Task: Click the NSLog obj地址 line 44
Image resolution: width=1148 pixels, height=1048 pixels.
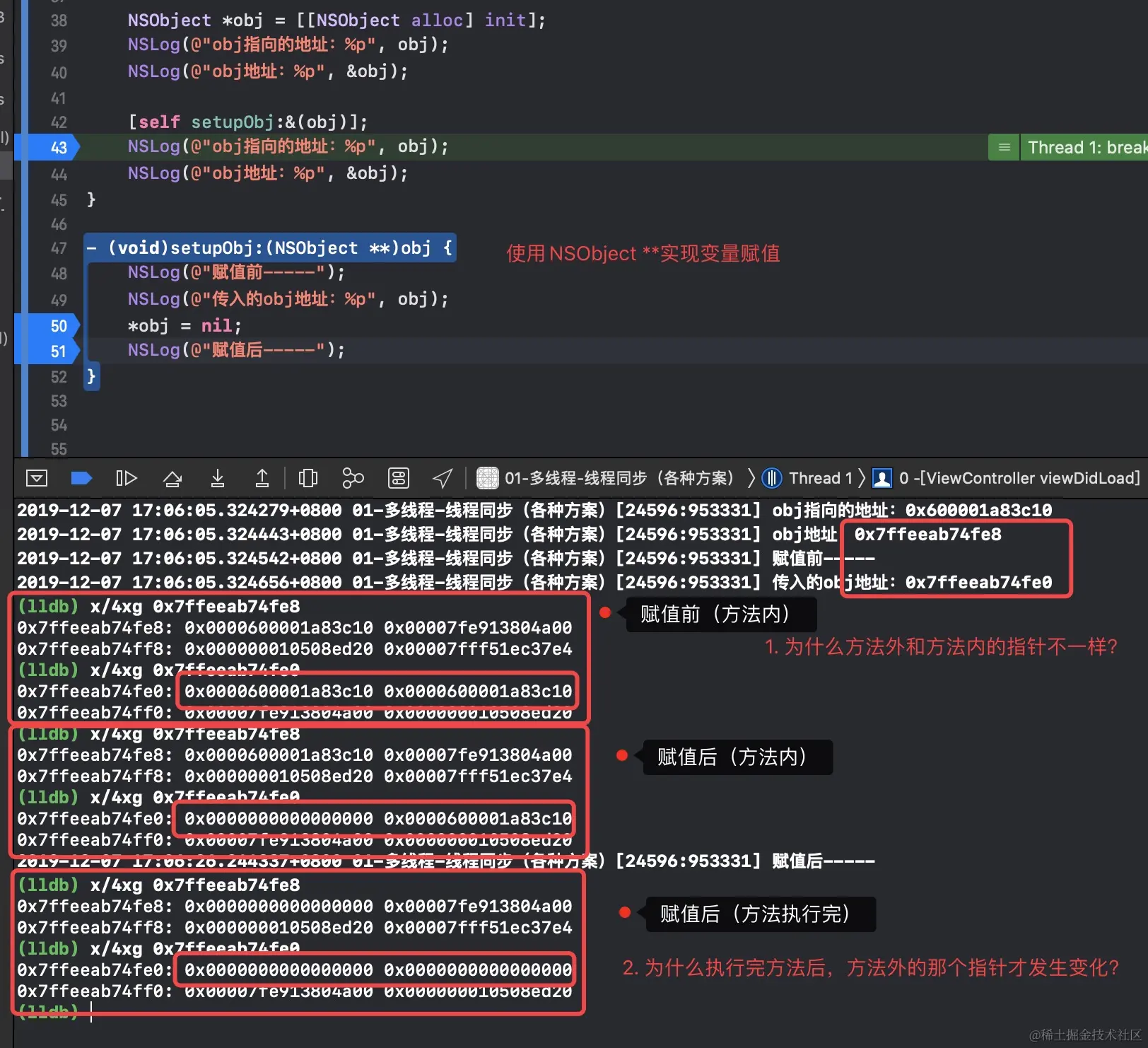Action: pos(267,173)
